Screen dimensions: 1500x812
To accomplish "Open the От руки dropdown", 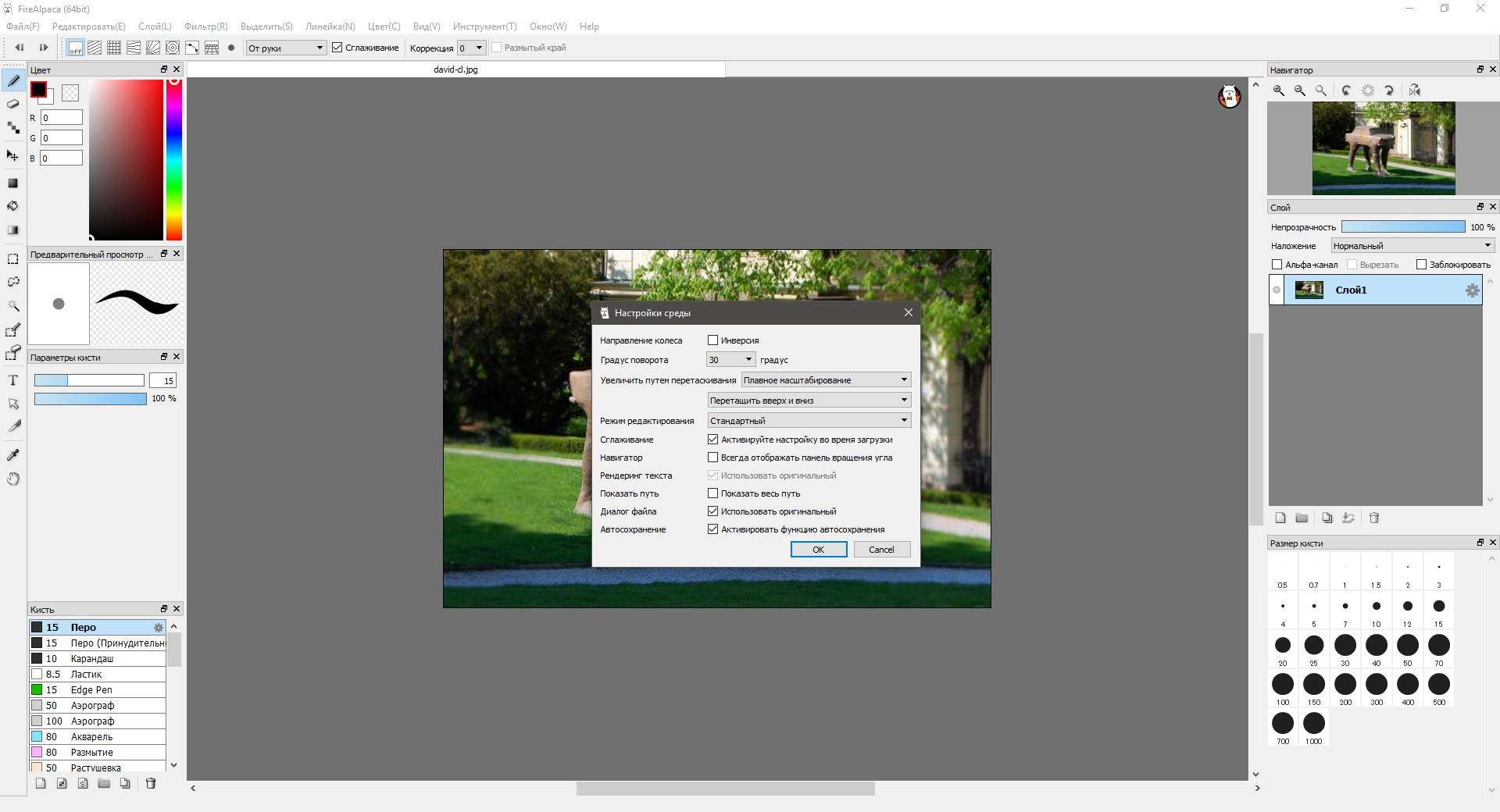I will point(286,48).
